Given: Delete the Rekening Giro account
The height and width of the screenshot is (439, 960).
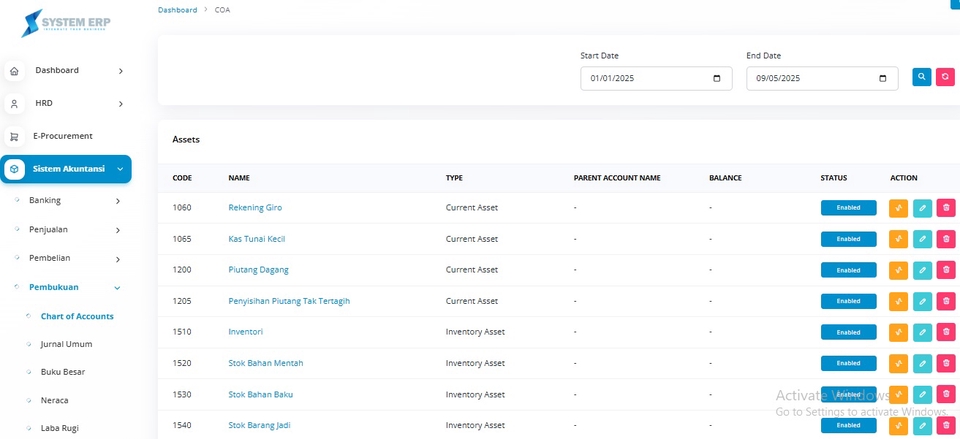Looking at the screenshot, I should (946, 208).
